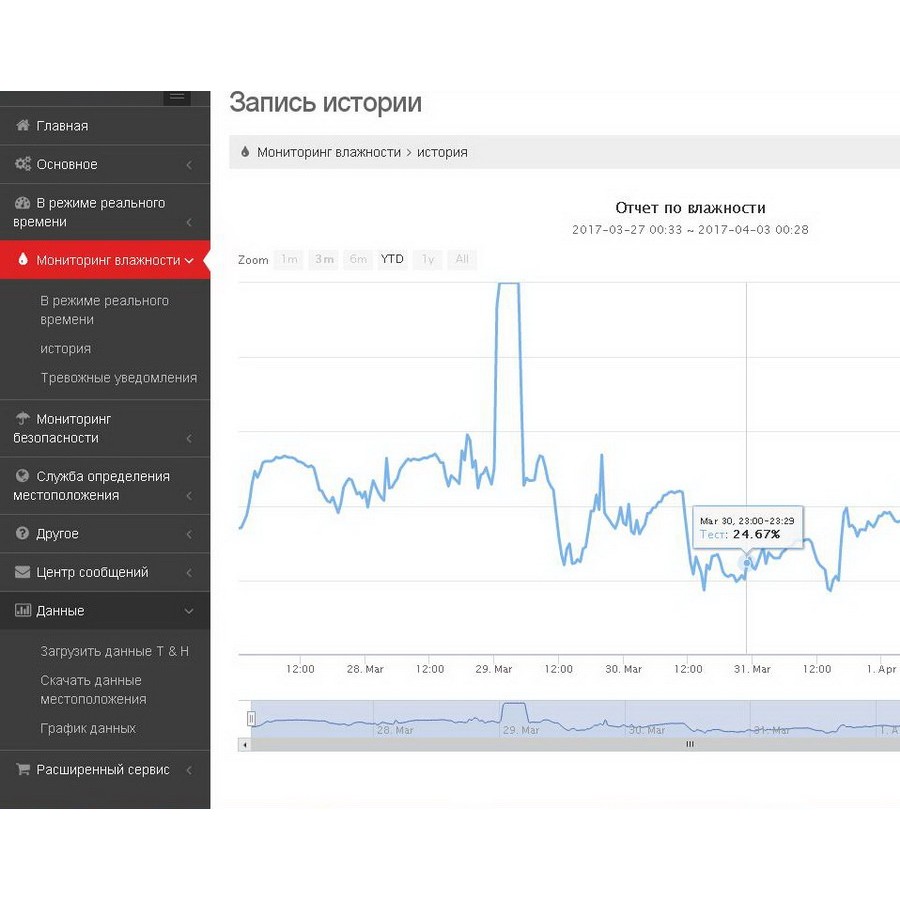Click the shopping cart icon for Расширенный сервис

(23, 770)
